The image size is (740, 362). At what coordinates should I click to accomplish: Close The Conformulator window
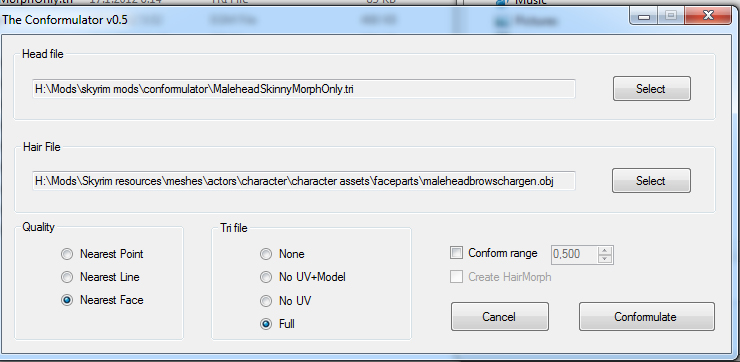click(708, 16)
